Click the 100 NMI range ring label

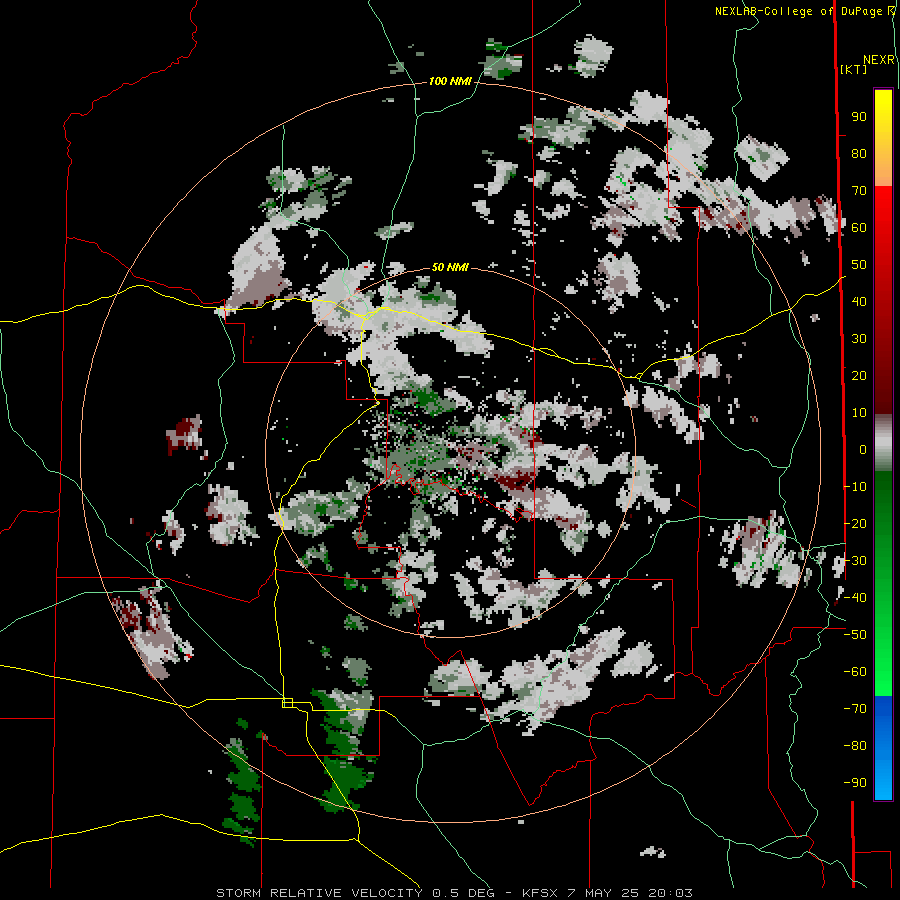point(449,82)
